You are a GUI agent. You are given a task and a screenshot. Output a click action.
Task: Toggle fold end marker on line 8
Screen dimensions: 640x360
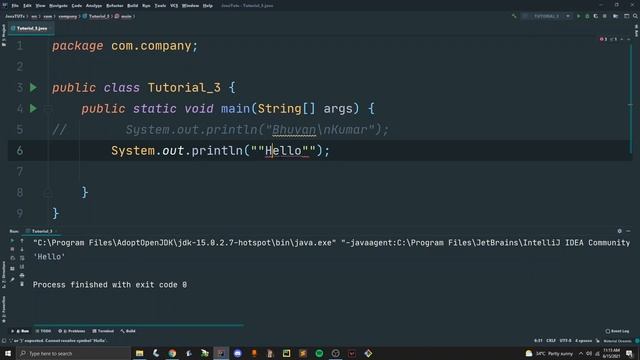pyautogui.click(x=48, y=193)
